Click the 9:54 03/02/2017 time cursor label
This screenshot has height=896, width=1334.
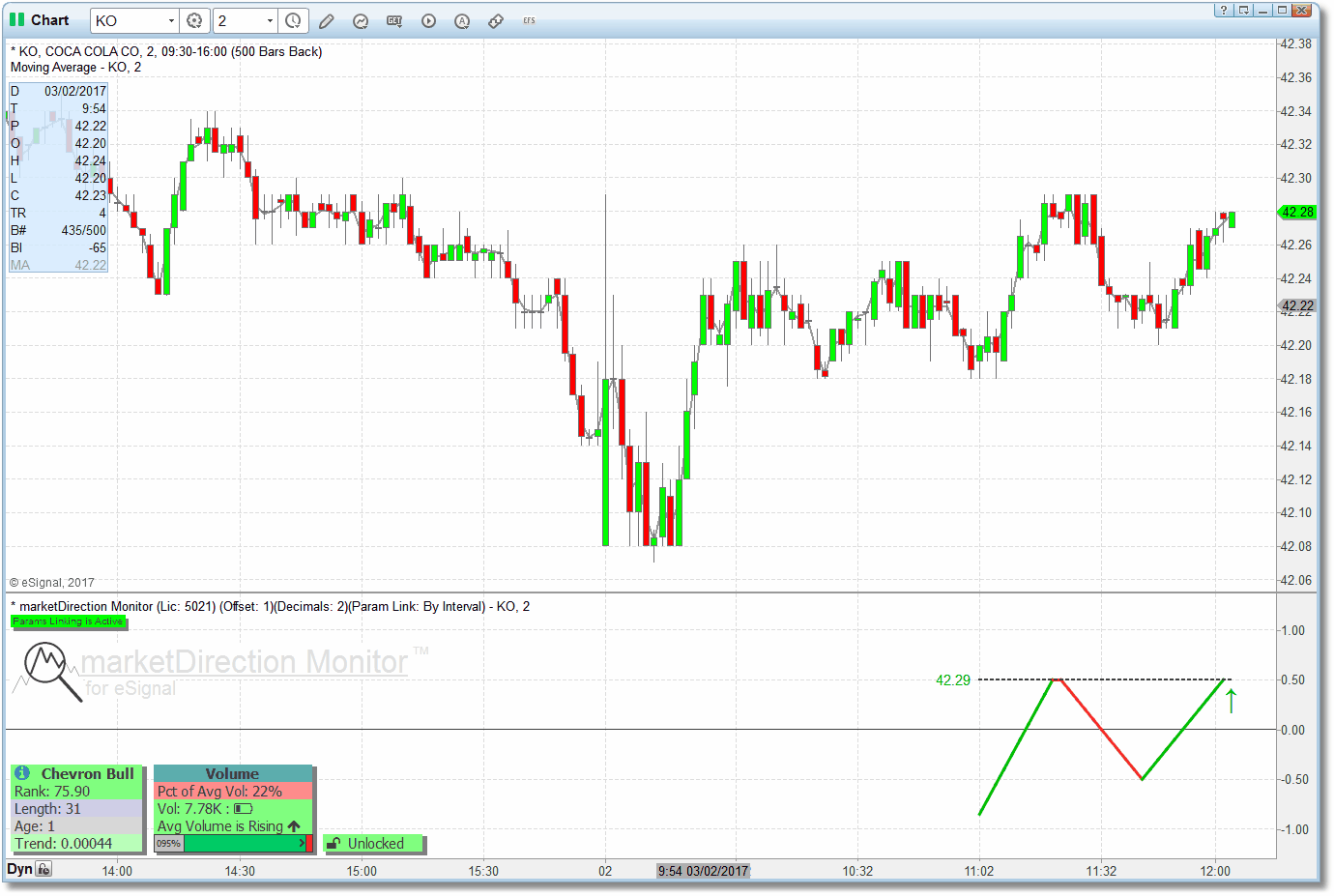click(703, 871)
